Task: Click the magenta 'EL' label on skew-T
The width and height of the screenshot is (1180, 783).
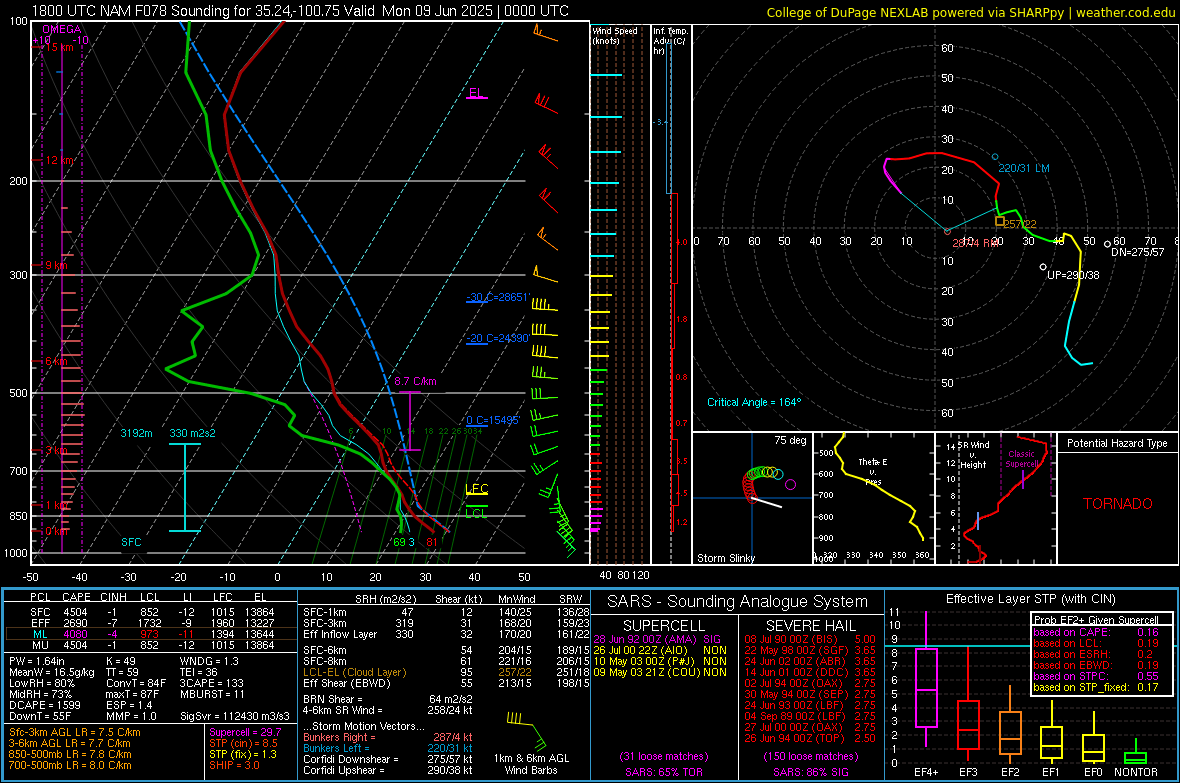Action: tap(476, 93)
